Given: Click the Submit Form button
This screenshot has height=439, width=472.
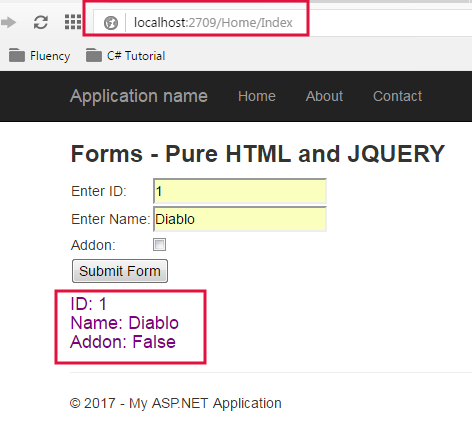Looking at the screenshot, I should point(120,271).
